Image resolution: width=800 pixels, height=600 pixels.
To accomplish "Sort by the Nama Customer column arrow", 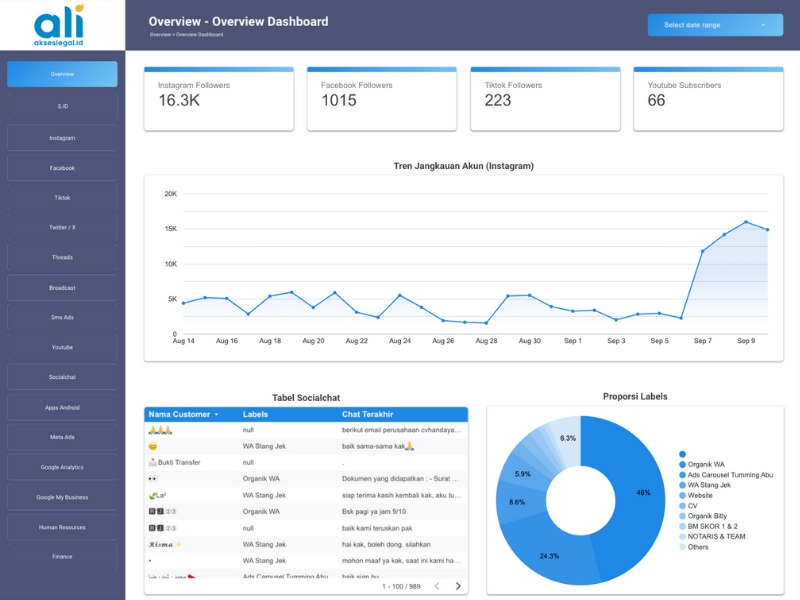I will click(x=217, y=414).
